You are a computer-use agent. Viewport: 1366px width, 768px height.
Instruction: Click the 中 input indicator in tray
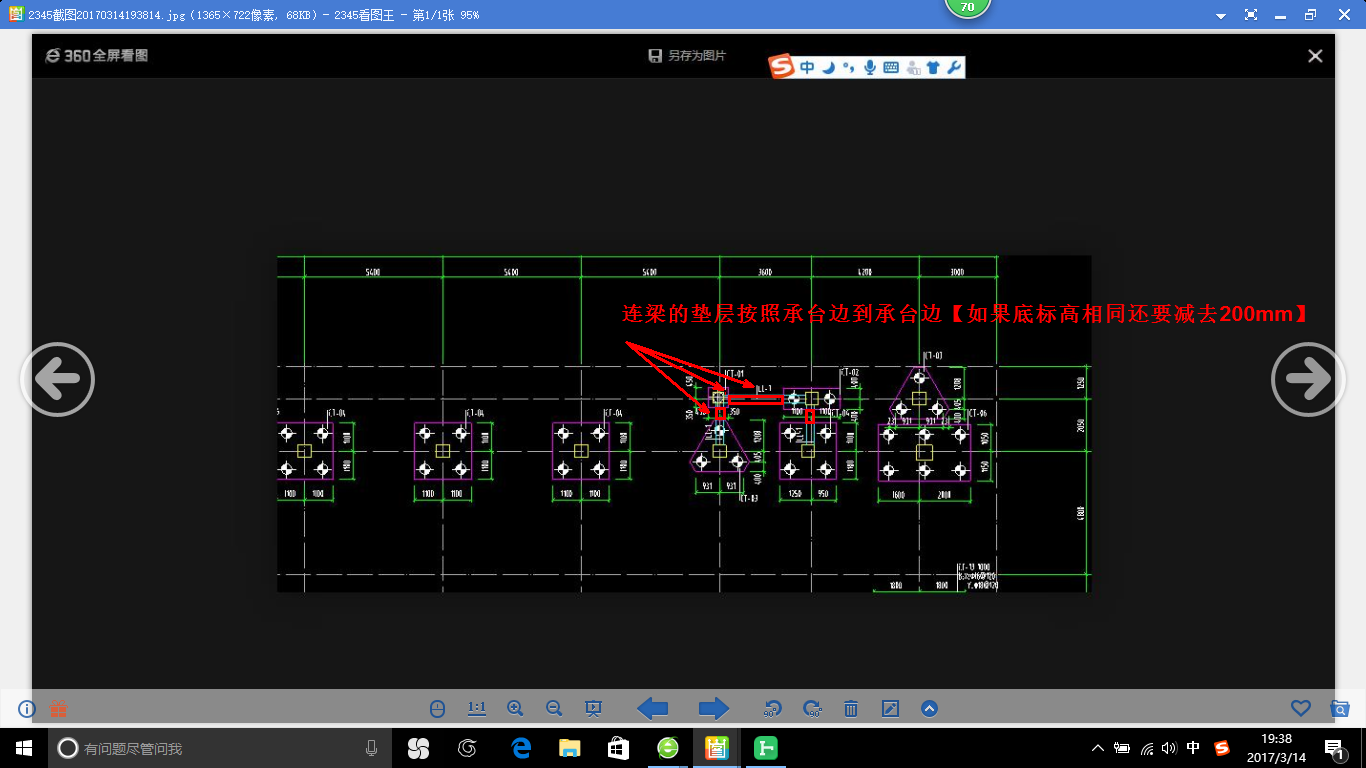(1193, 748)
